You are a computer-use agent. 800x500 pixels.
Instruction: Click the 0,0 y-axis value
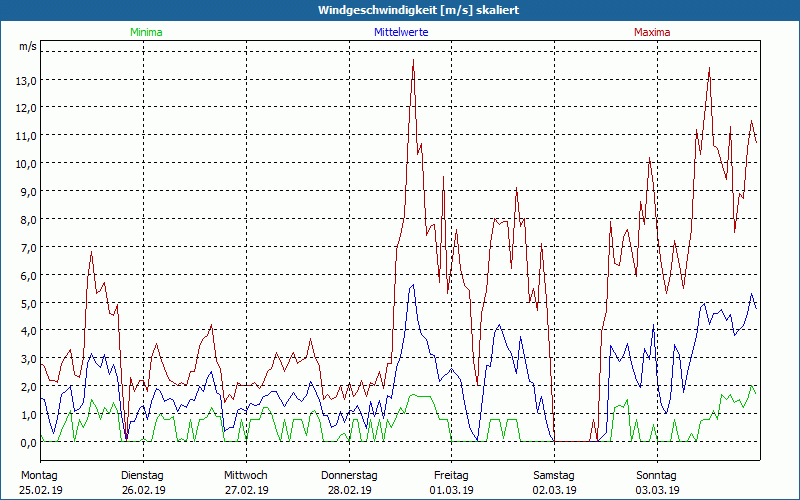[28, 442]
